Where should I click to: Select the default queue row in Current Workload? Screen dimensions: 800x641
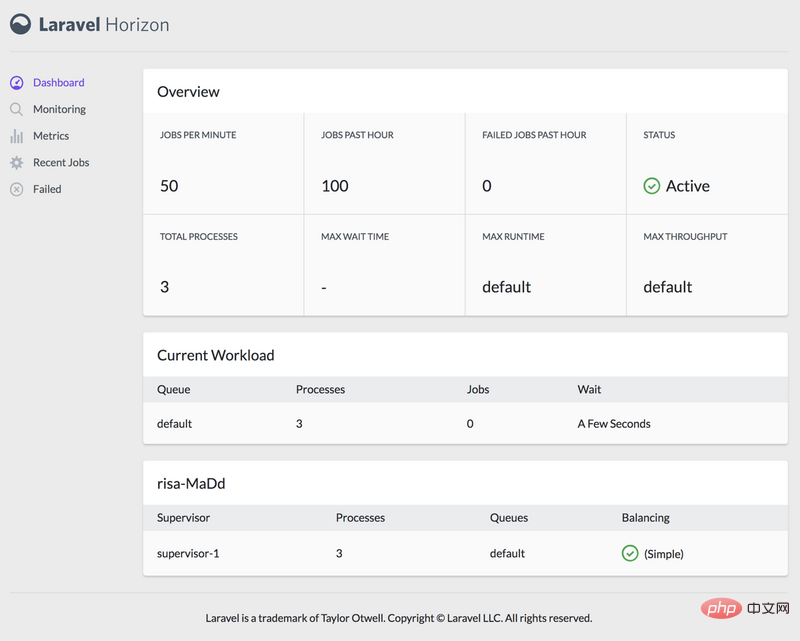(465, 424)
